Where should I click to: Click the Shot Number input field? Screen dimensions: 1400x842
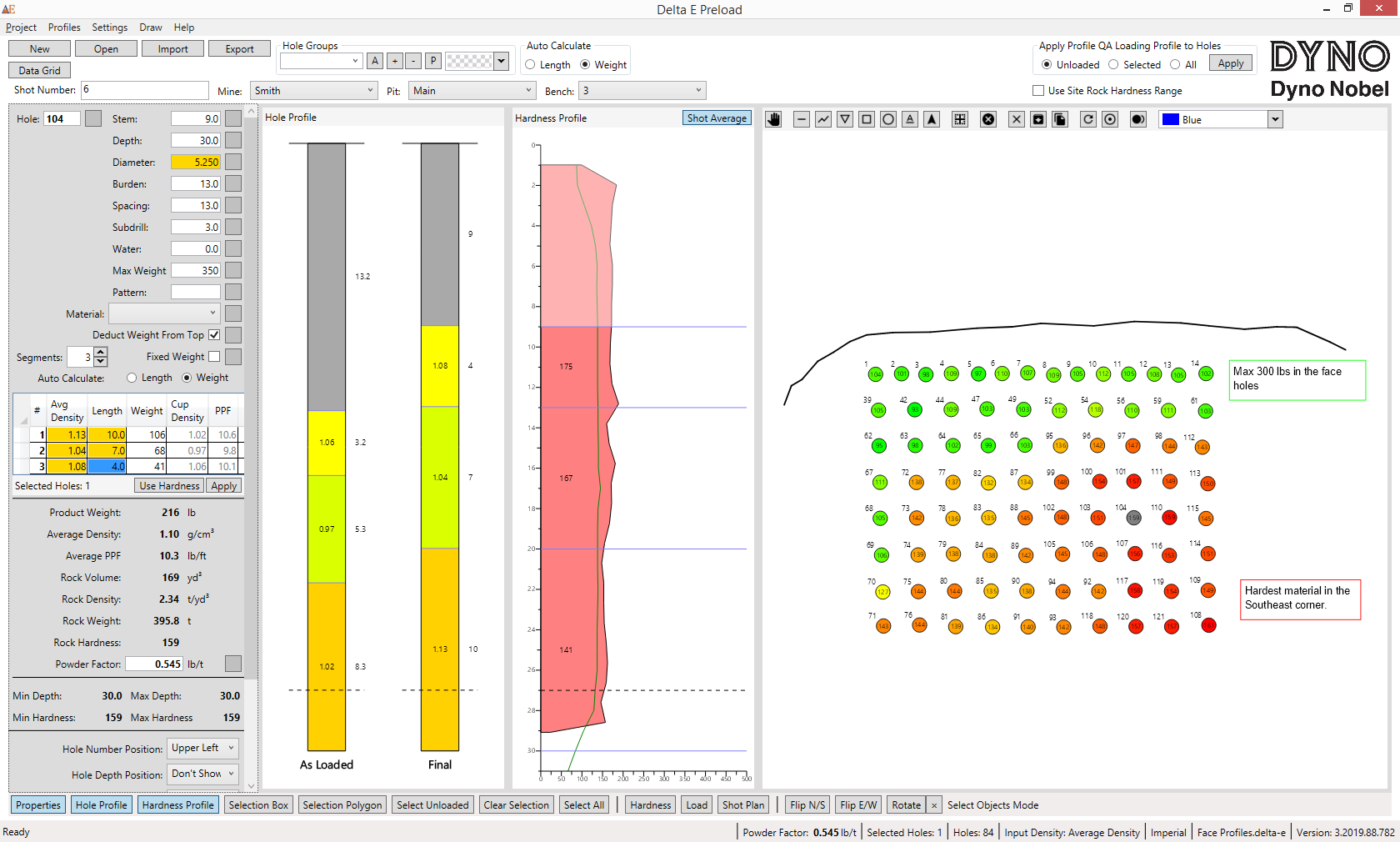pos(144,90)
